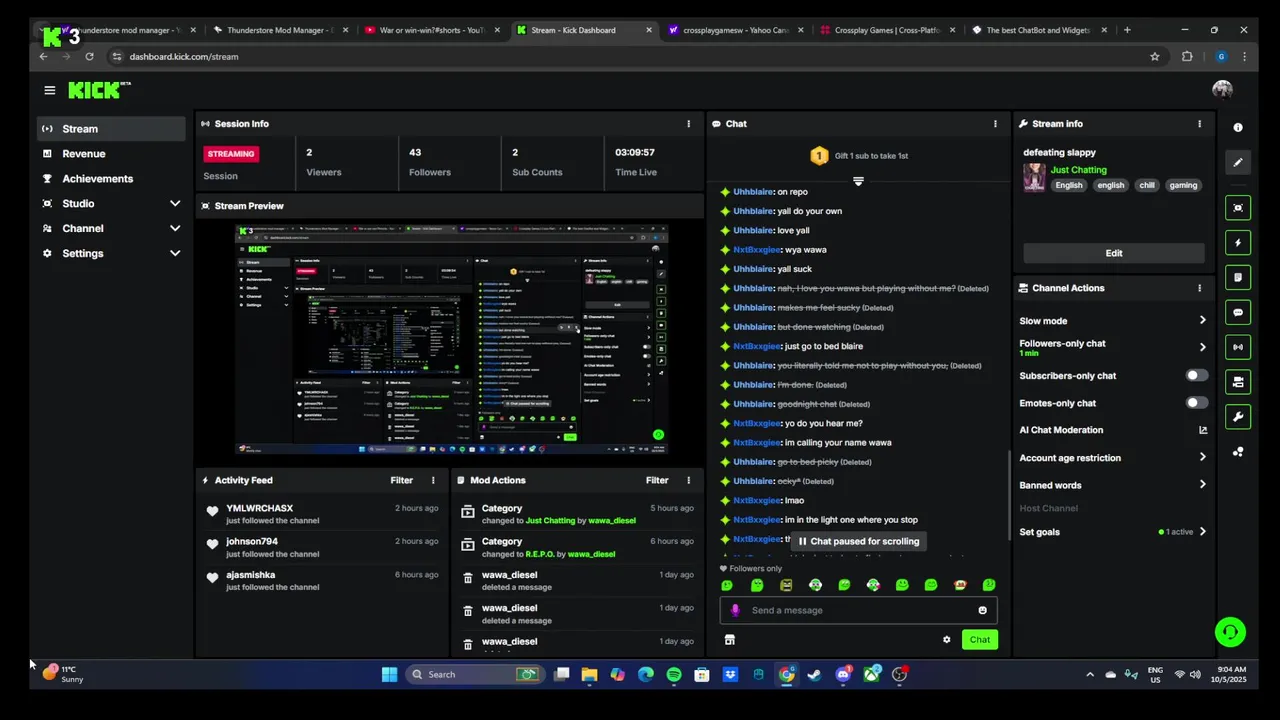Click the Edit button in Stream info
This screenshot has height=720, width=1280.
click(1113, 253)
